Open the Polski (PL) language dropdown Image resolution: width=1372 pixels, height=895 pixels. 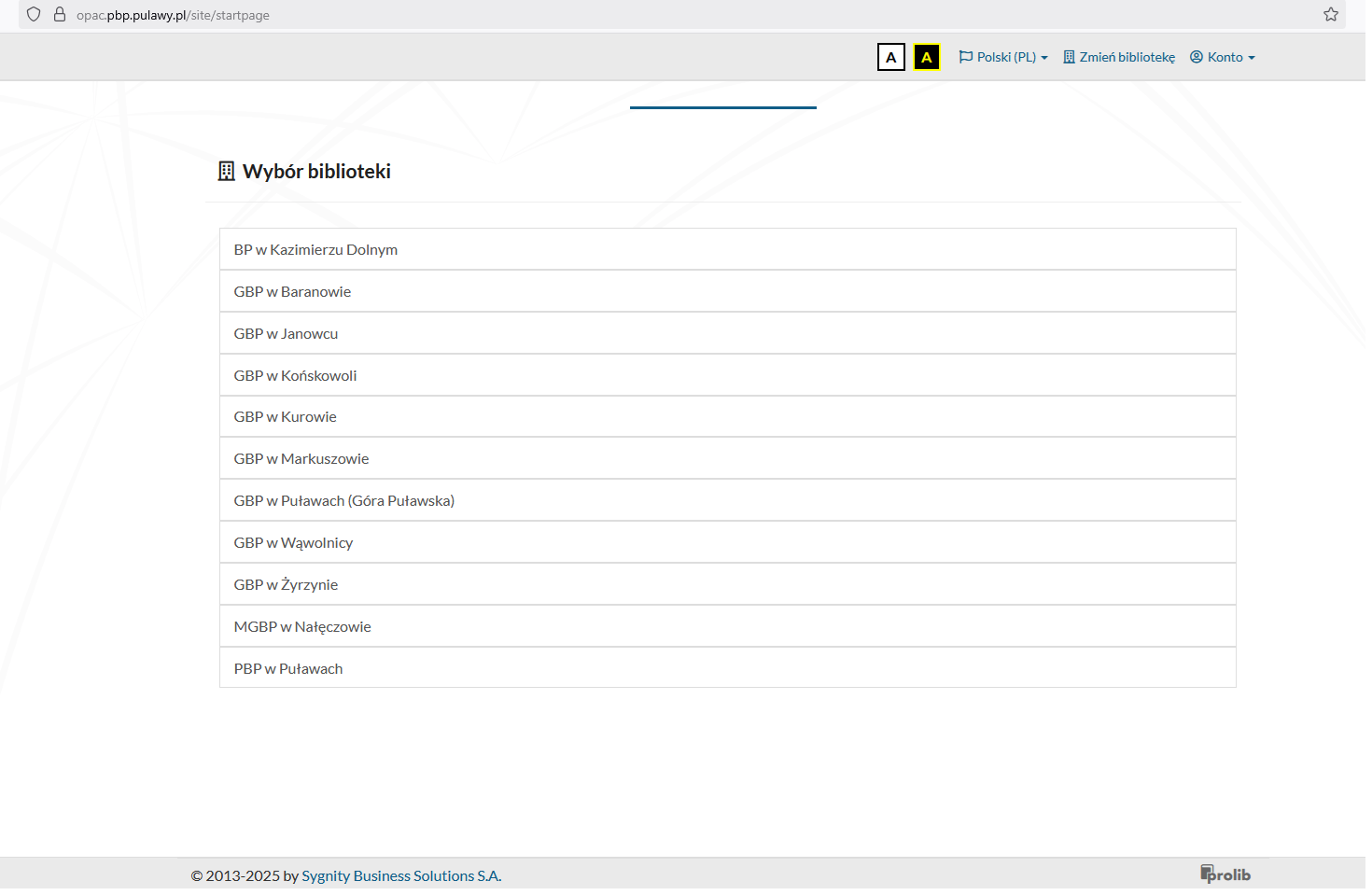(1003, 57)
